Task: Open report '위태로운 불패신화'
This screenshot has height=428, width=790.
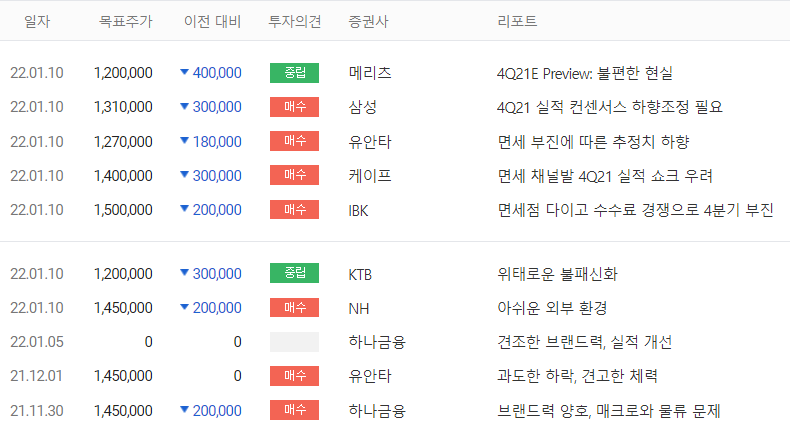Action: pyautogui.click(x=557, y=274)
